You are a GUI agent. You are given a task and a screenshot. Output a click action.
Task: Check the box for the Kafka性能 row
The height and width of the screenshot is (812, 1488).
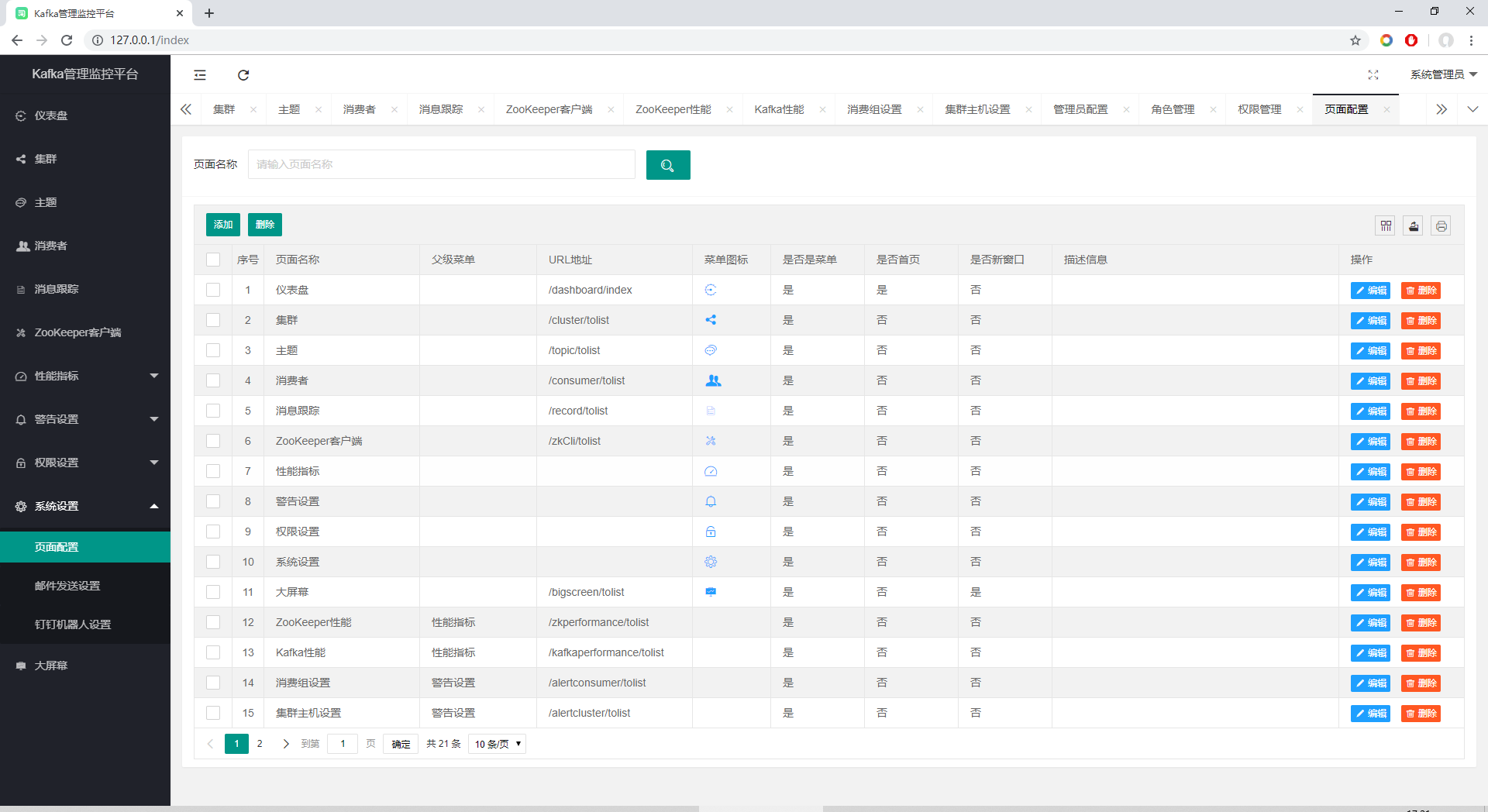[213, 652]
